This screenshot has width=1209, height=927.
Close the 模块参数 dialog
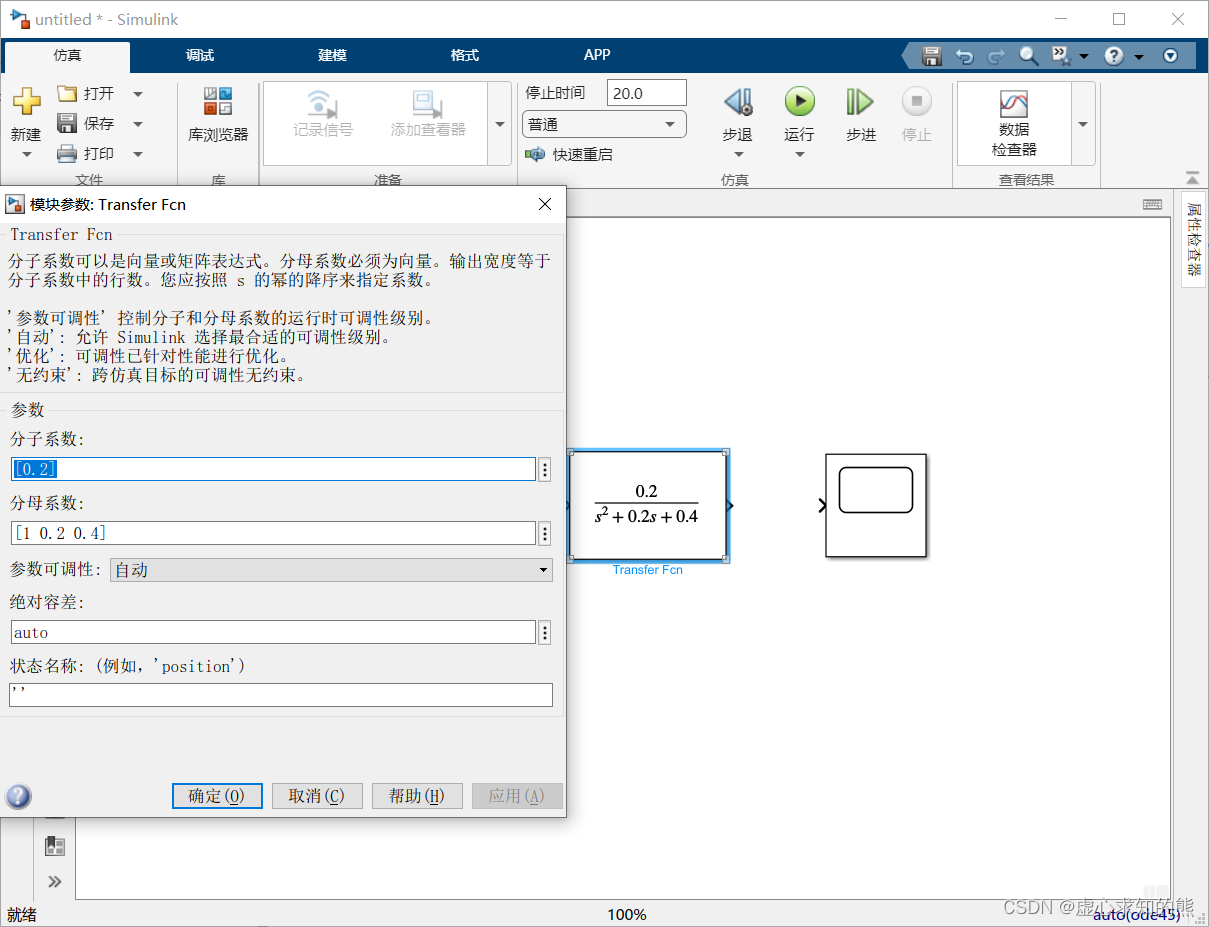545,204
